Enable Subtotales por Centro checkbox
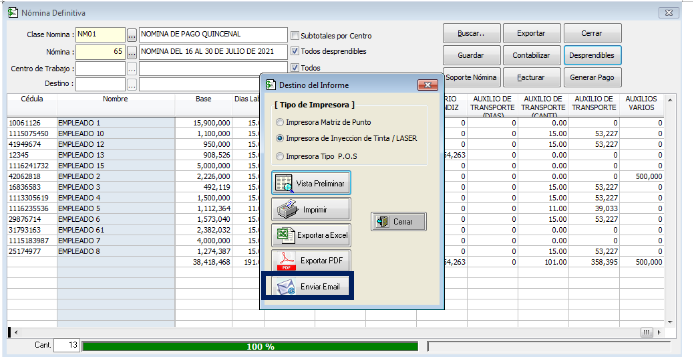The height and width of the screenshot is (364, 693). coord(295,35)
